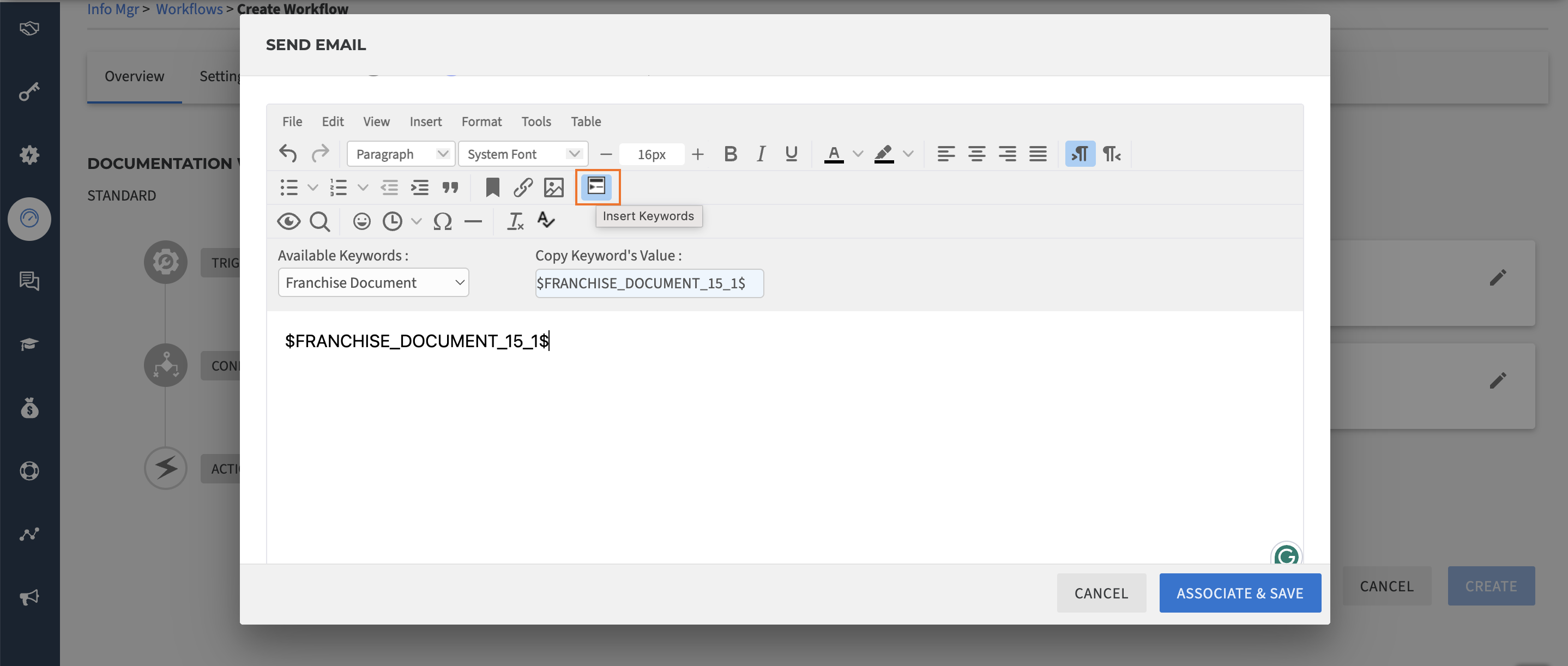
Task: Insert a special character (omega)
Action: click(x=443, y=221)
